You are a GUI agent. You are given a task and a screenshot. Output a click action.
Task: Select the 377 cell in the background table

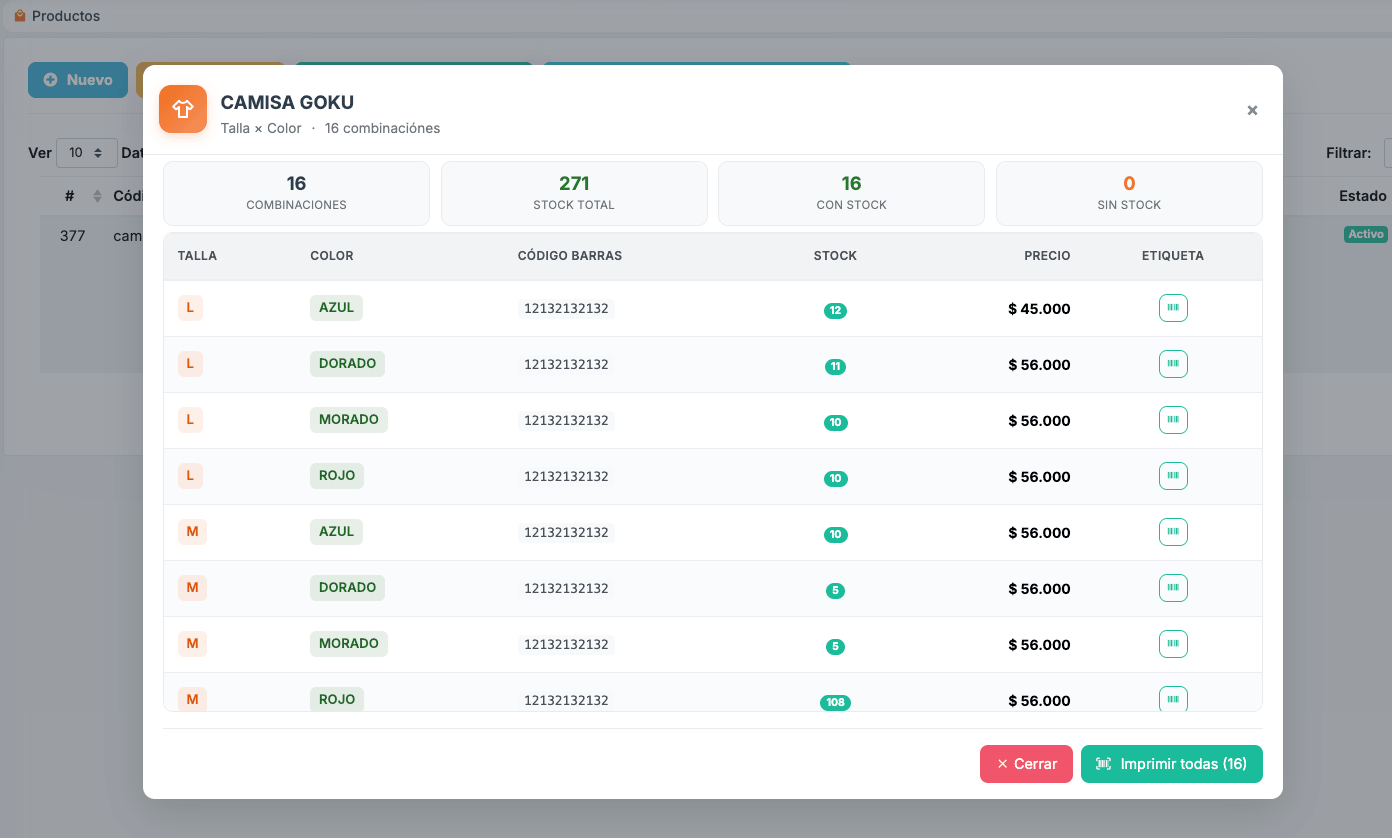[x=72, y=236]
